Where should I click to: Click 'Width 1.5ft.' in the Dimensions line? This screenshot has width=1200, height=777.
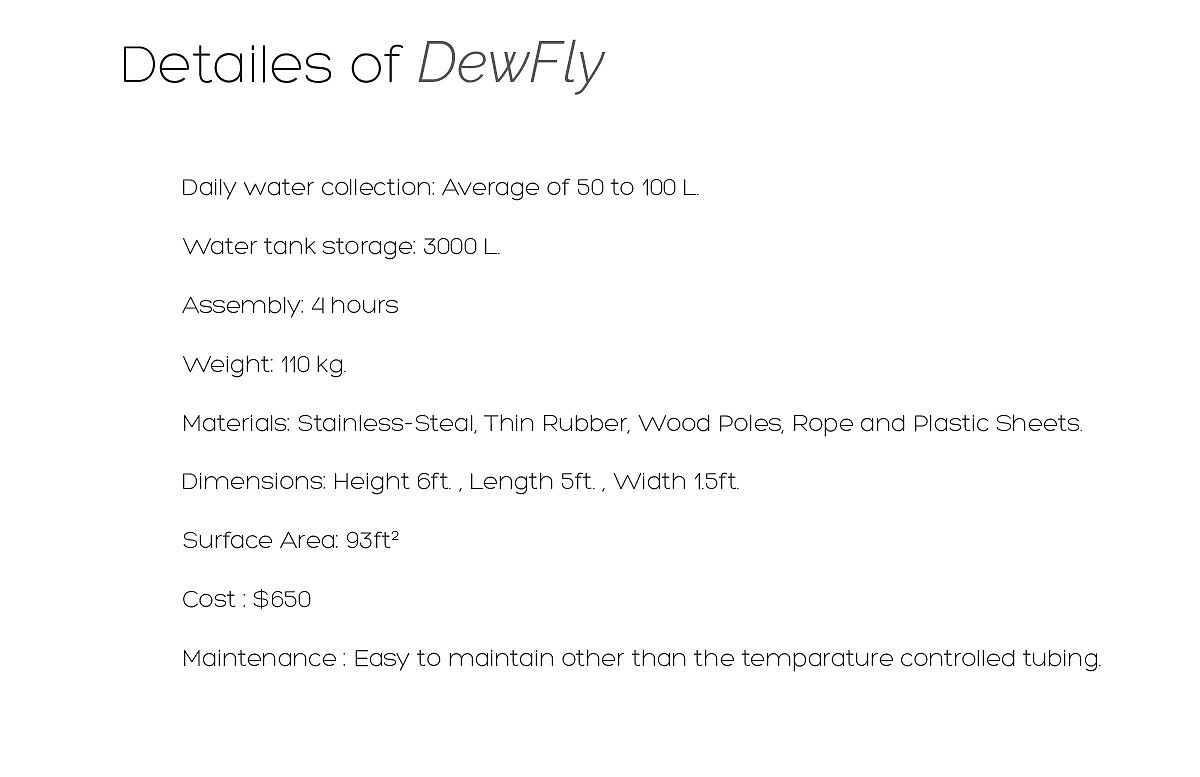[x=676, y=482]
